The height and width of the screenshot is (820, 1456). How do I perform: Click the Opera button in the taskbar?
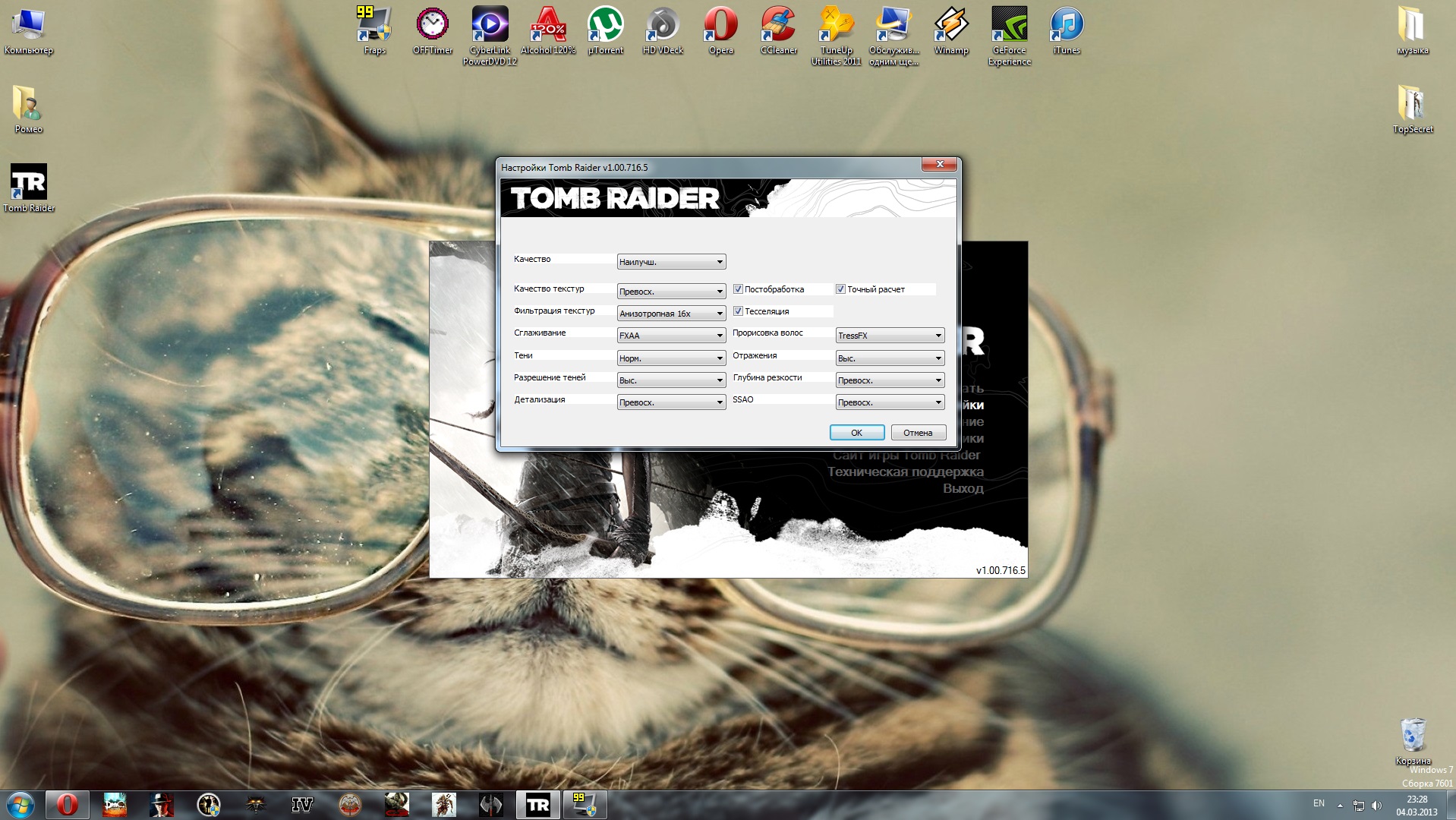click(x=68, y=805)
